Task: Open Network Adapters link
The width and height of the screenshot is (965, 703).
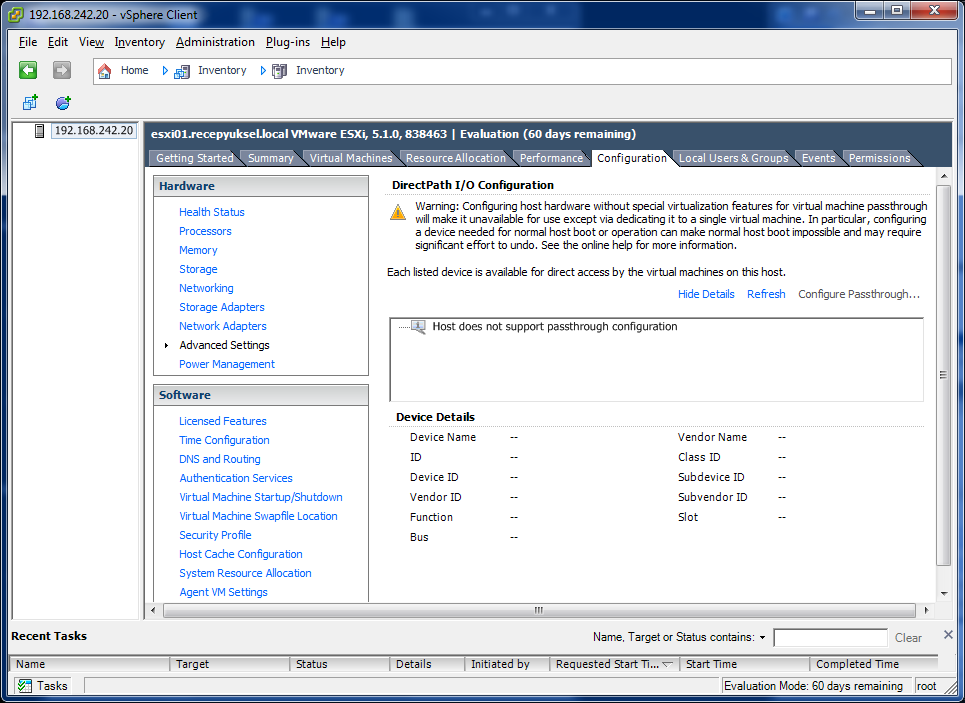Action: (x=223, y=326)
